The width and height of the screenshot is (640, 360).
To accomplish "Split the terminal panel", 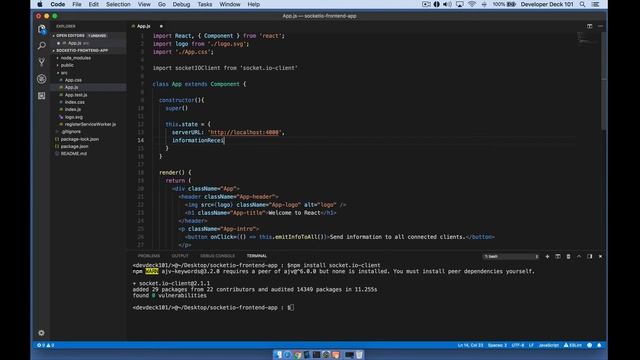I will pyautogui.click(x=558, y=256).
